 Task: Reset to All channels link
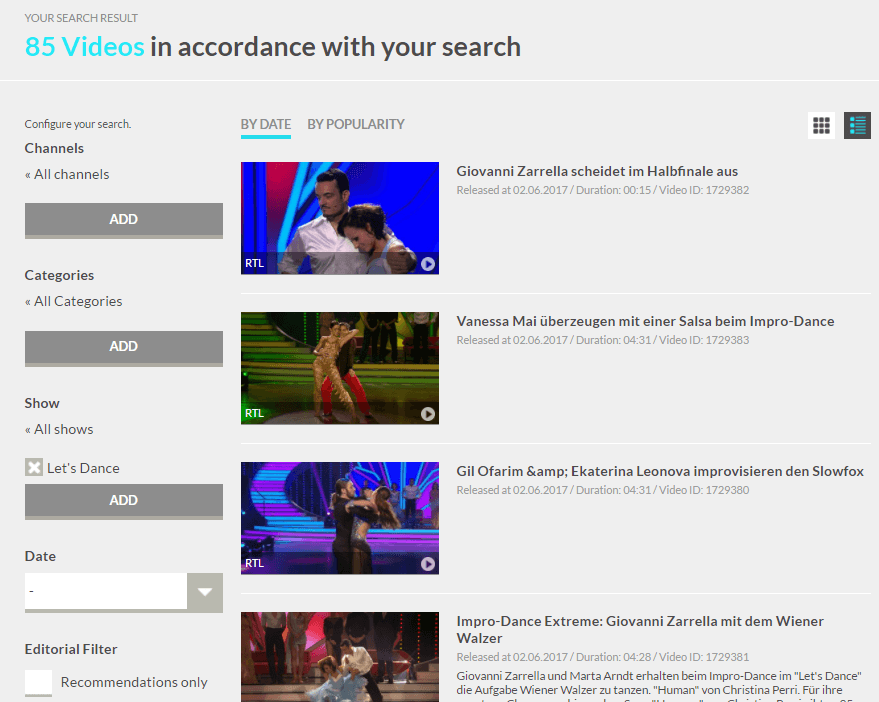(x=71, y=174)
